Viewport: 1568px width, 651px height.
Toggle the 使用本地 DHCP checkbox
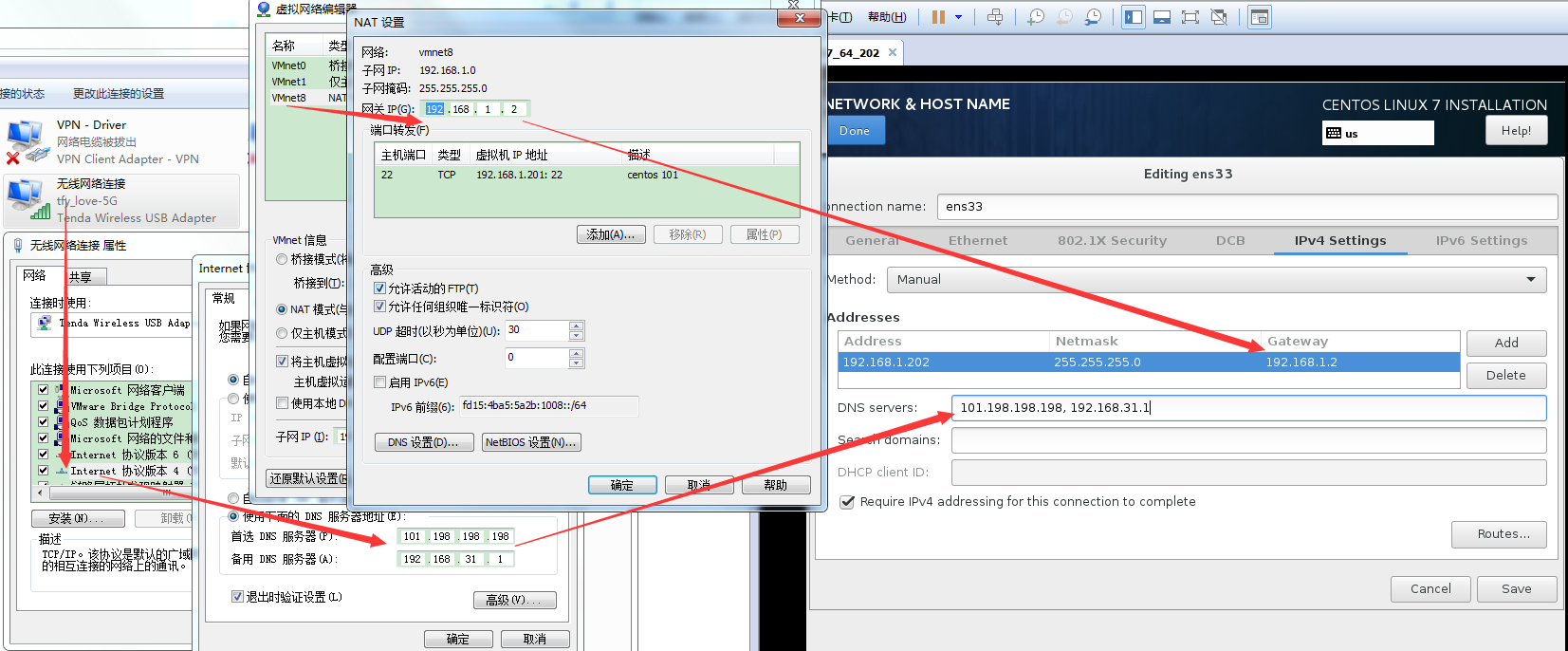282,403
